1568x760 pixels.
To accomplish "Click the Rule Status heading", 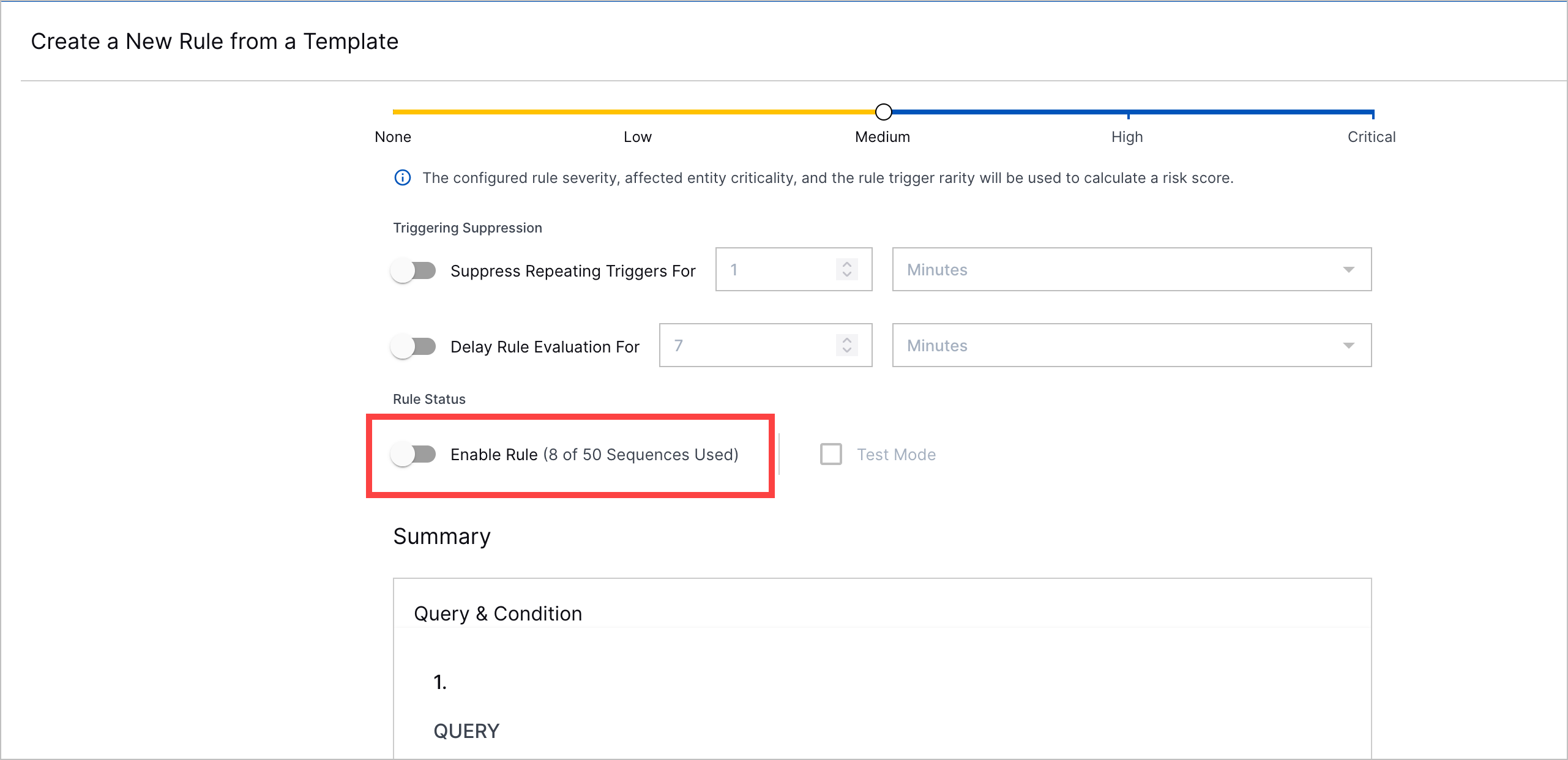I will 429,399.
